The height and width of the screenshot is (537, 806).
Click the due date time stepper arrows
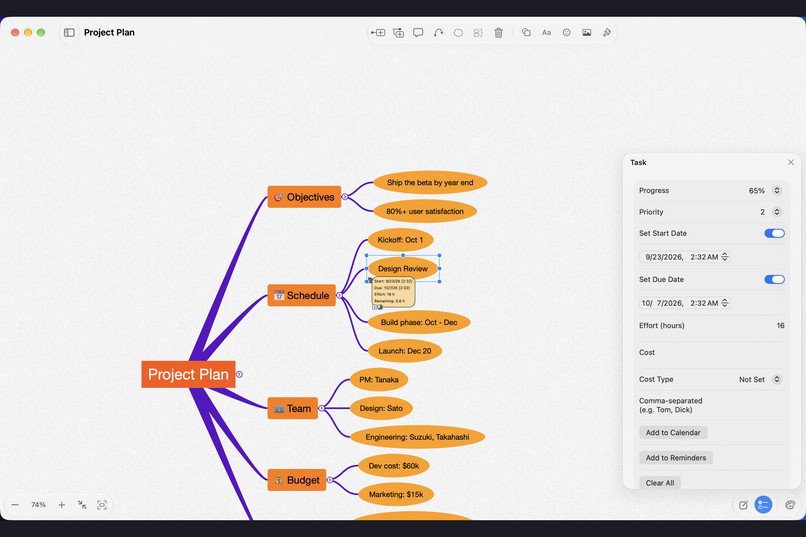pyautogui.click(x=725, y=303)
